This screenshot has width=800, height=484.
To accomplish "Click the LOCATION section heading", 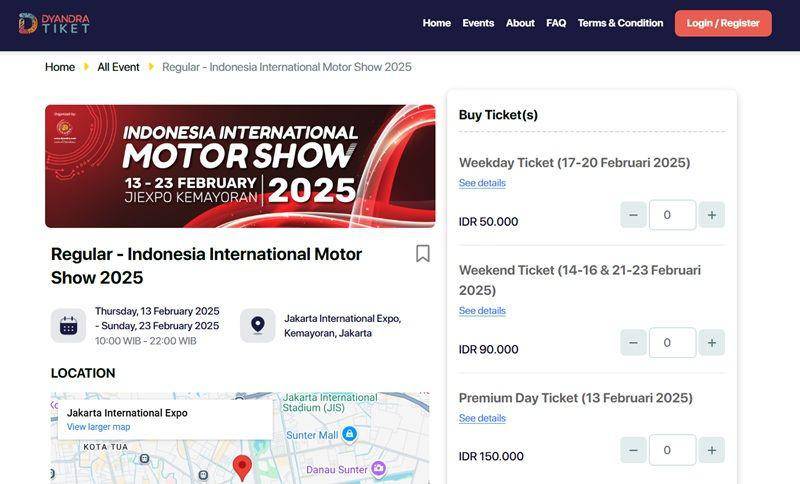I will [83, 373].
